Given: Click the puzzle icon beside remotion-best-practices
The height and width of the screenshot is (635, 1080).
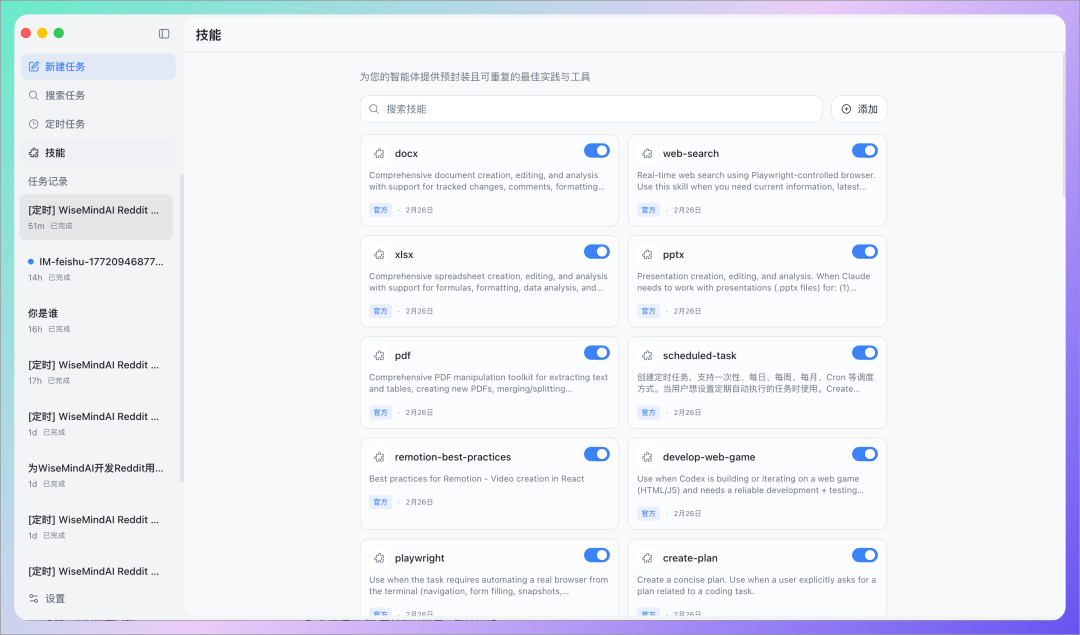Looking at the screenshot, I should pyautogui.click(x=379, y=456).
